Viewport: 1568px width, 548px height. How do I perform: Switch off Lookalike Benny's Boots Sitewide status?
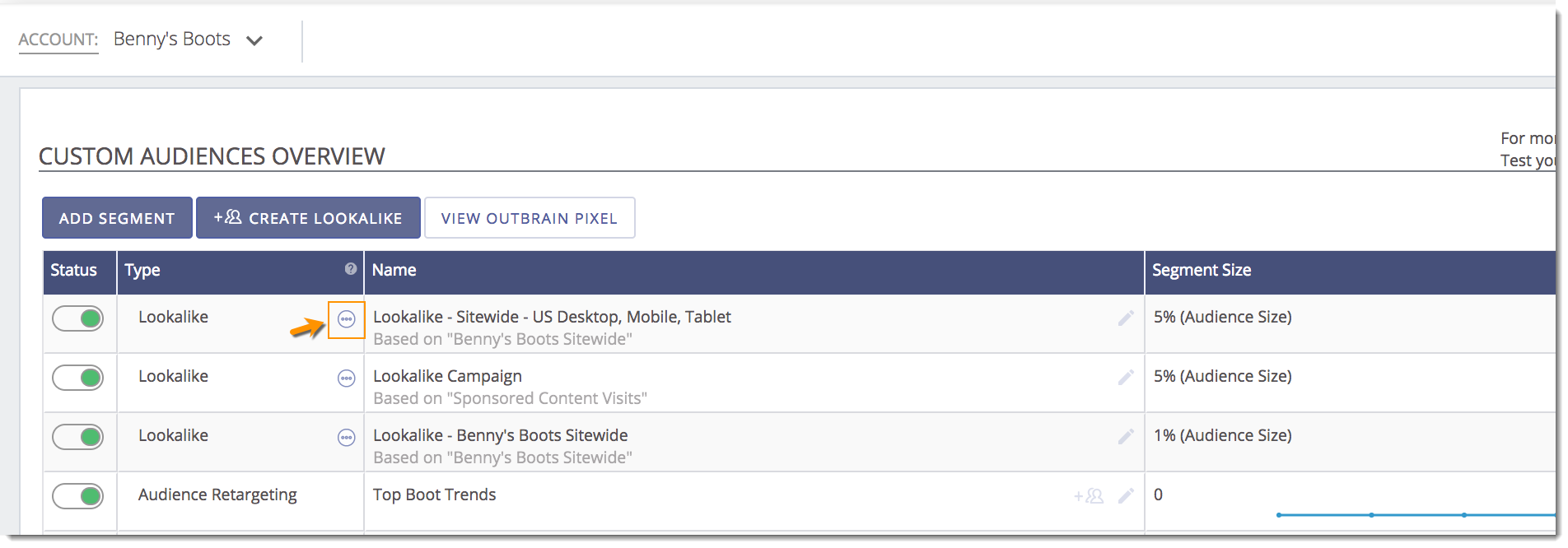tap(78, 437)
